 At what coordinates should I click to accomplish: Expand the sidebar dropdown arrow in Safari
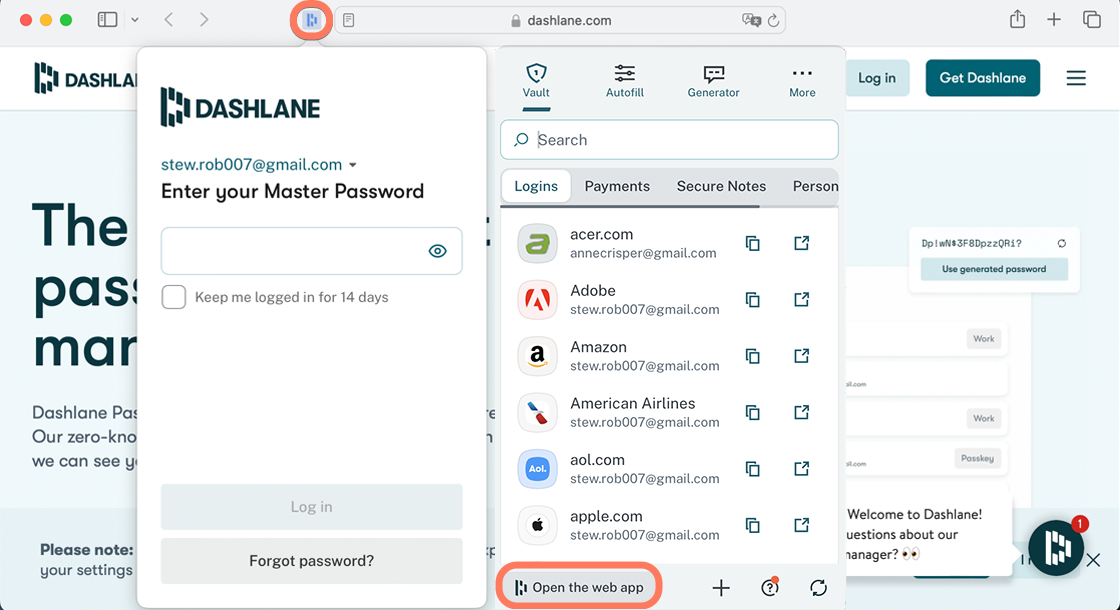(135, 20)
